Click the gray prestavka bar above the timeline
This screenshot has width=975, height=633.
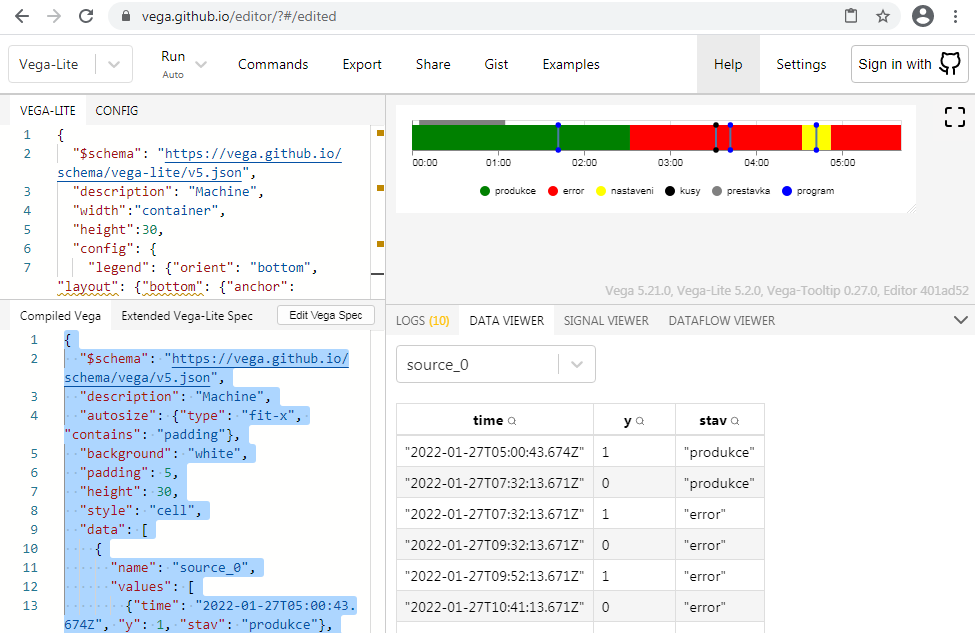[462, 122]
